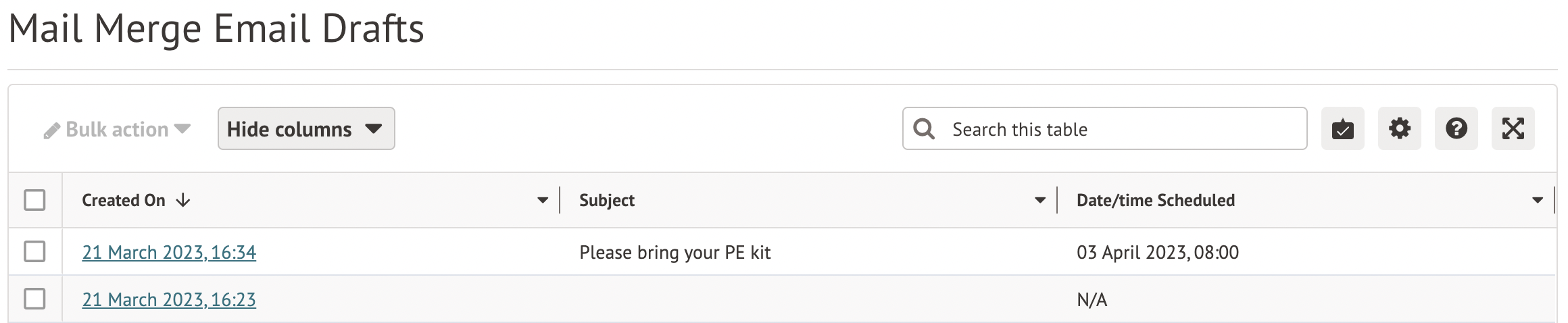
Task: Click the calendar check icon button
Action: pos(1342,128)
